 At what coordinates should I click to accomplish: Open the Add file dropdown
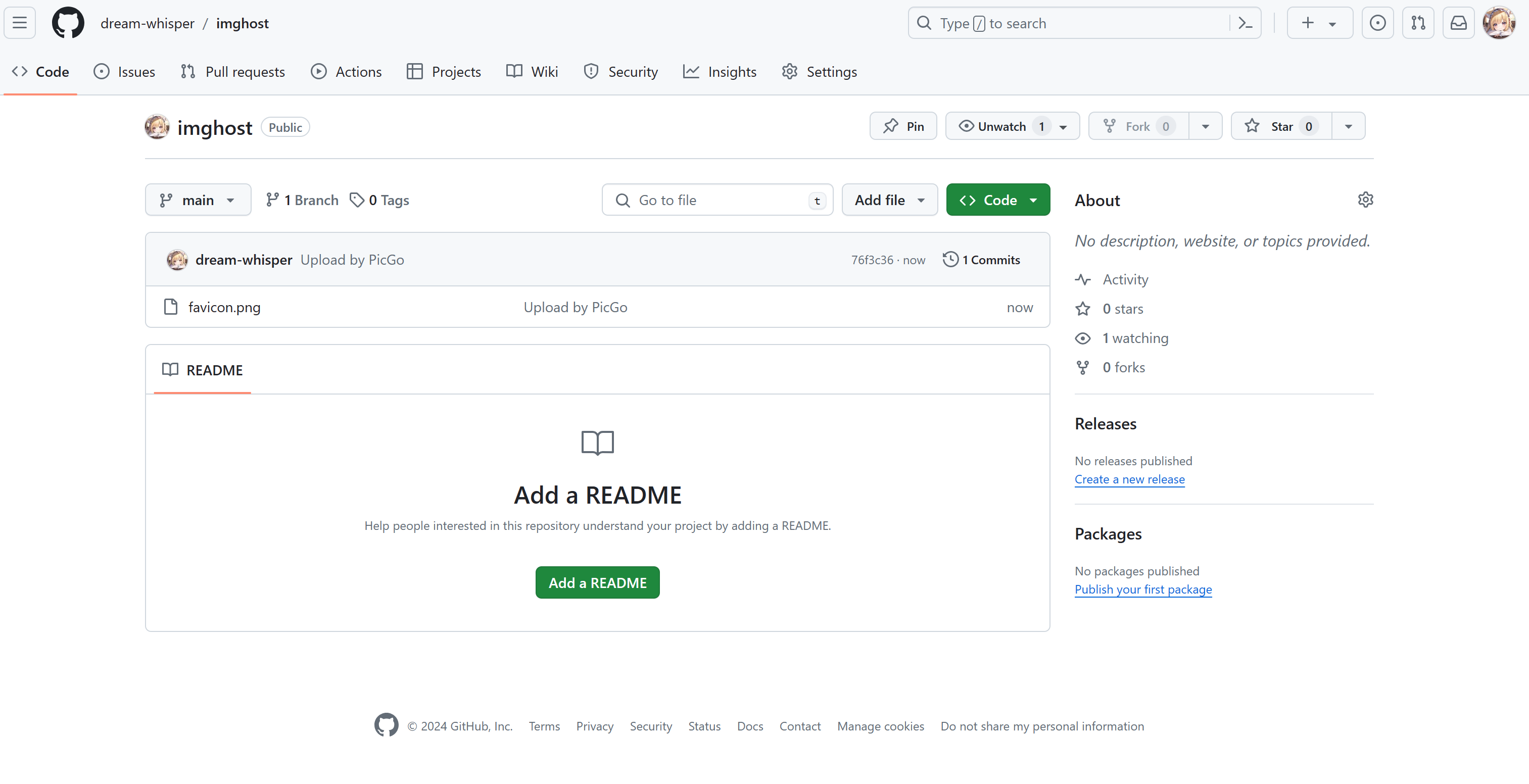(889, 200)
